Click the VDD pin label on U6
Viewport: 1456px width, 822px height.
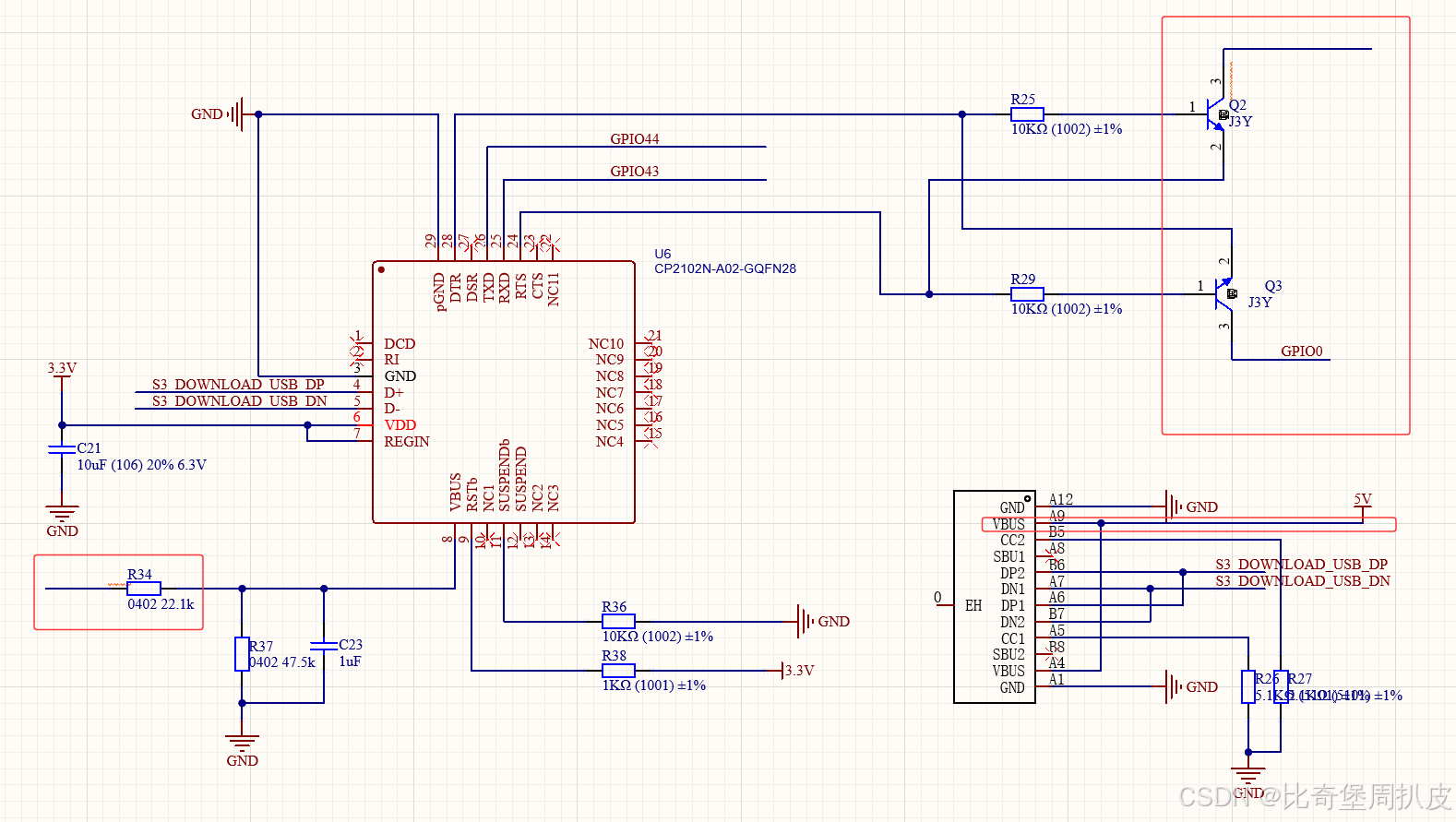400,425
